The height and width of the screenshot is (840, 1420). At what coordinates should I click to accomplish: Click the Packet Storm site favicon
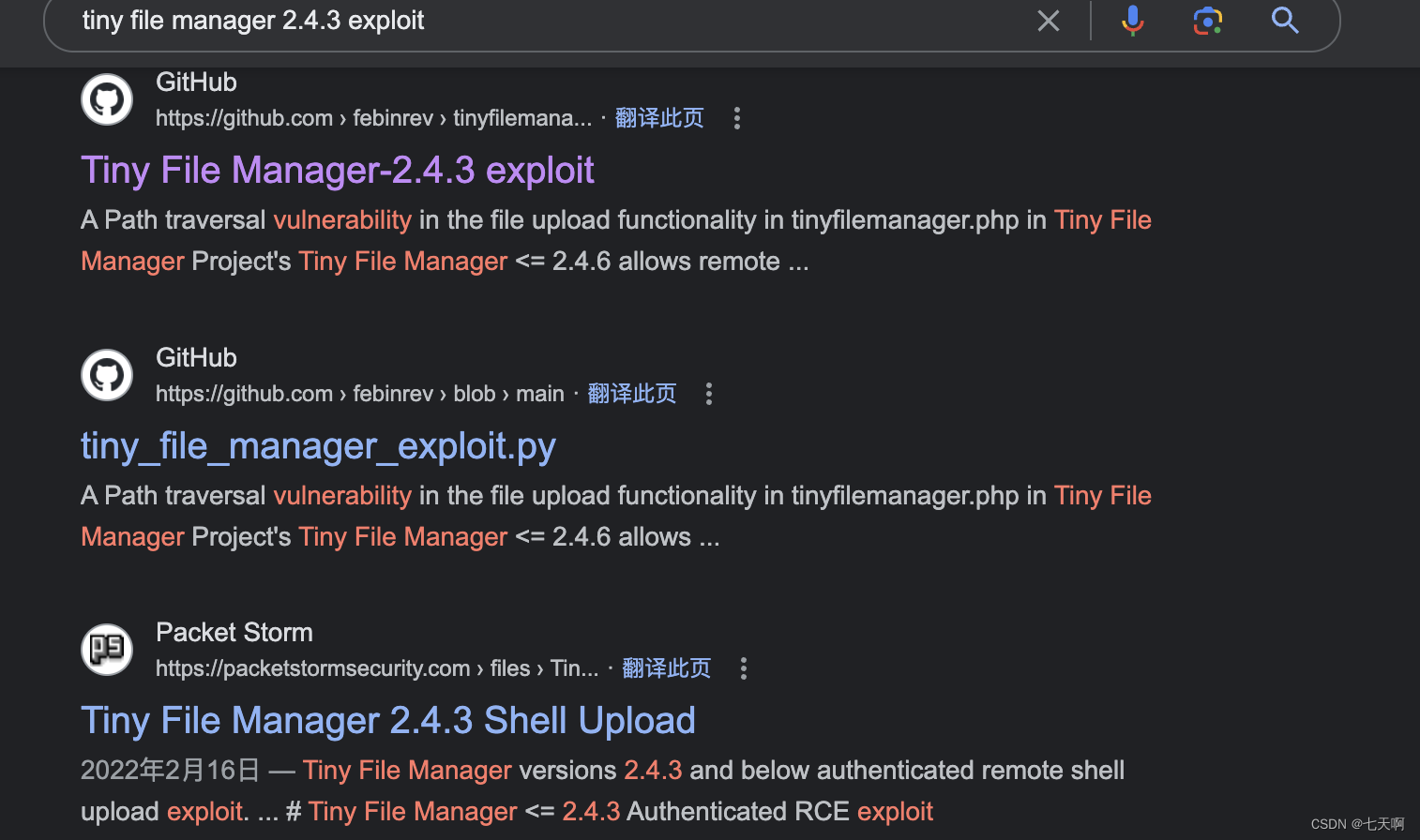point(107,650)
